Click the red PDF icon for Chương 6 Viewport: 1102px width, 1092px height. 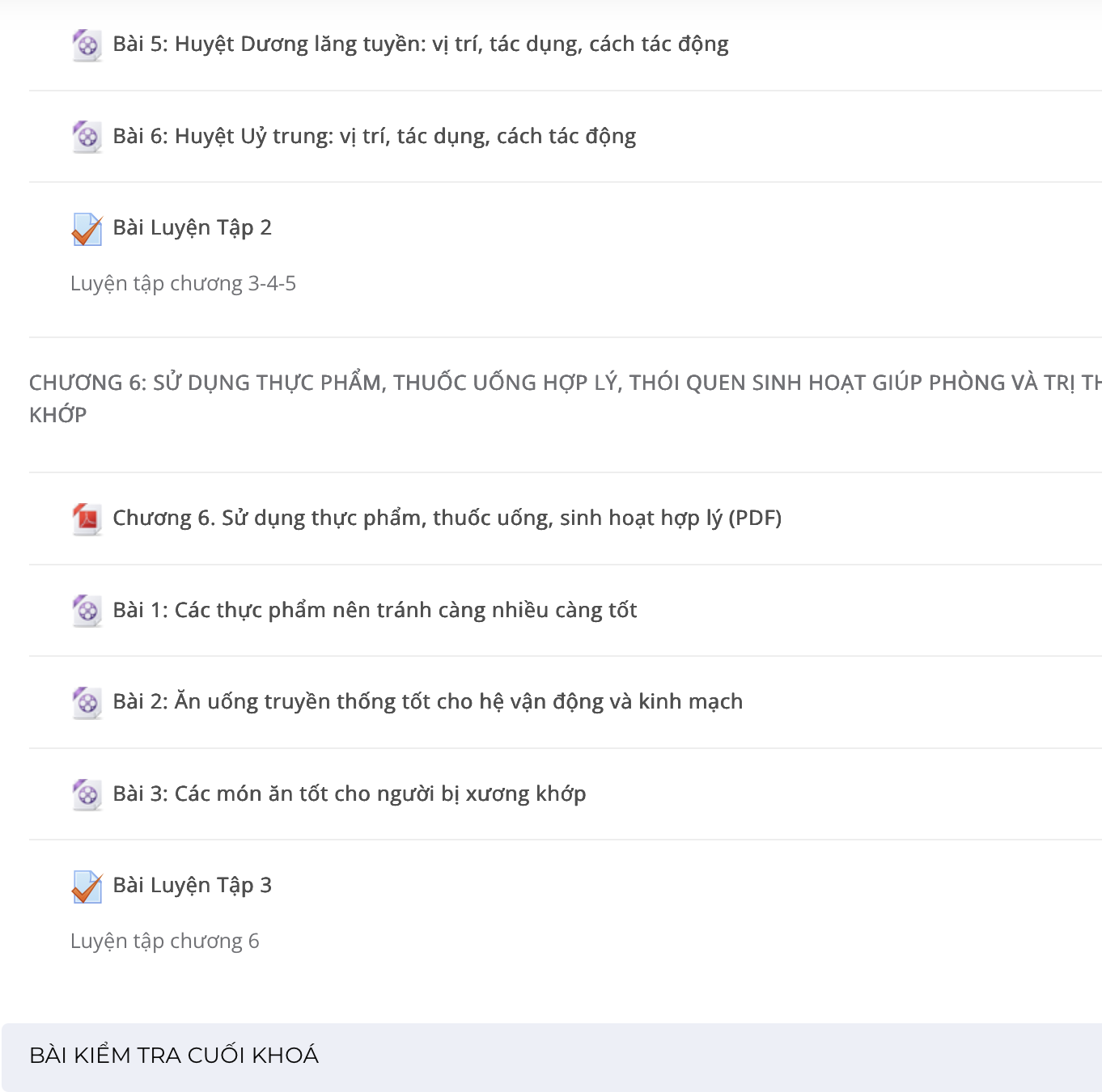pyautogui.click(x=87, y=519)
